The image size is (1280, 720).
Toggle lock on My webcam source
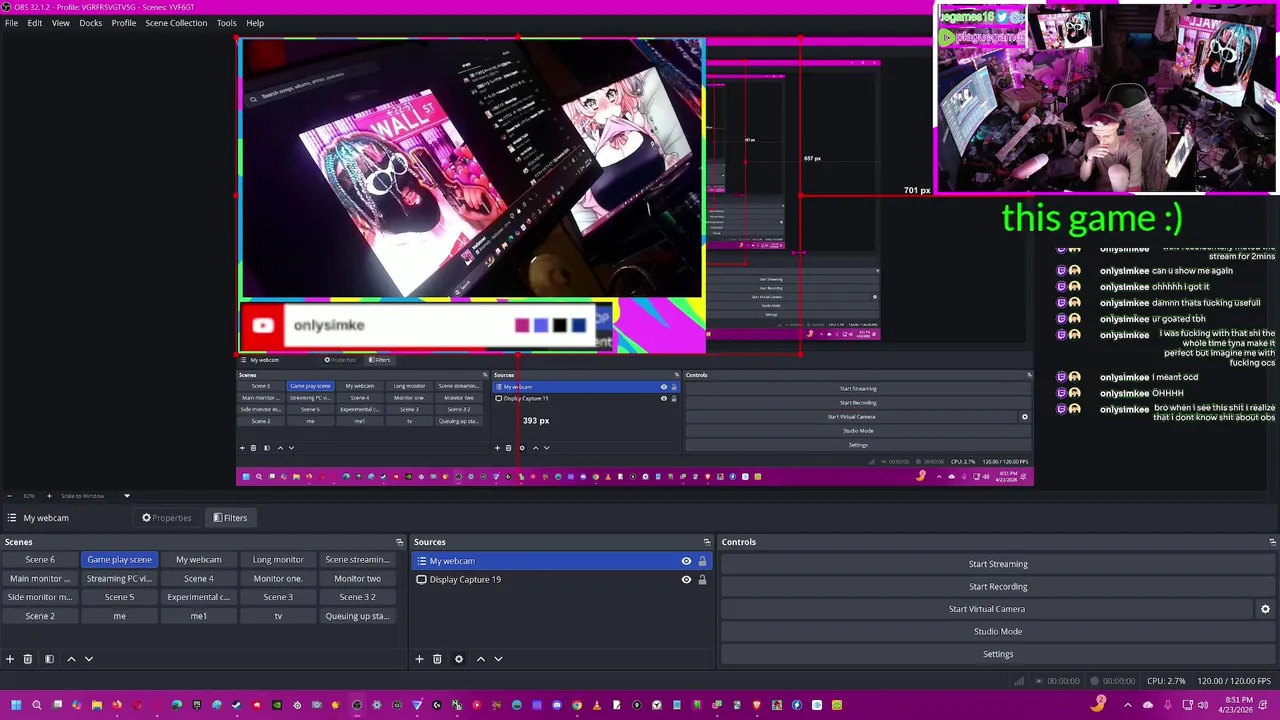[702, 561]
